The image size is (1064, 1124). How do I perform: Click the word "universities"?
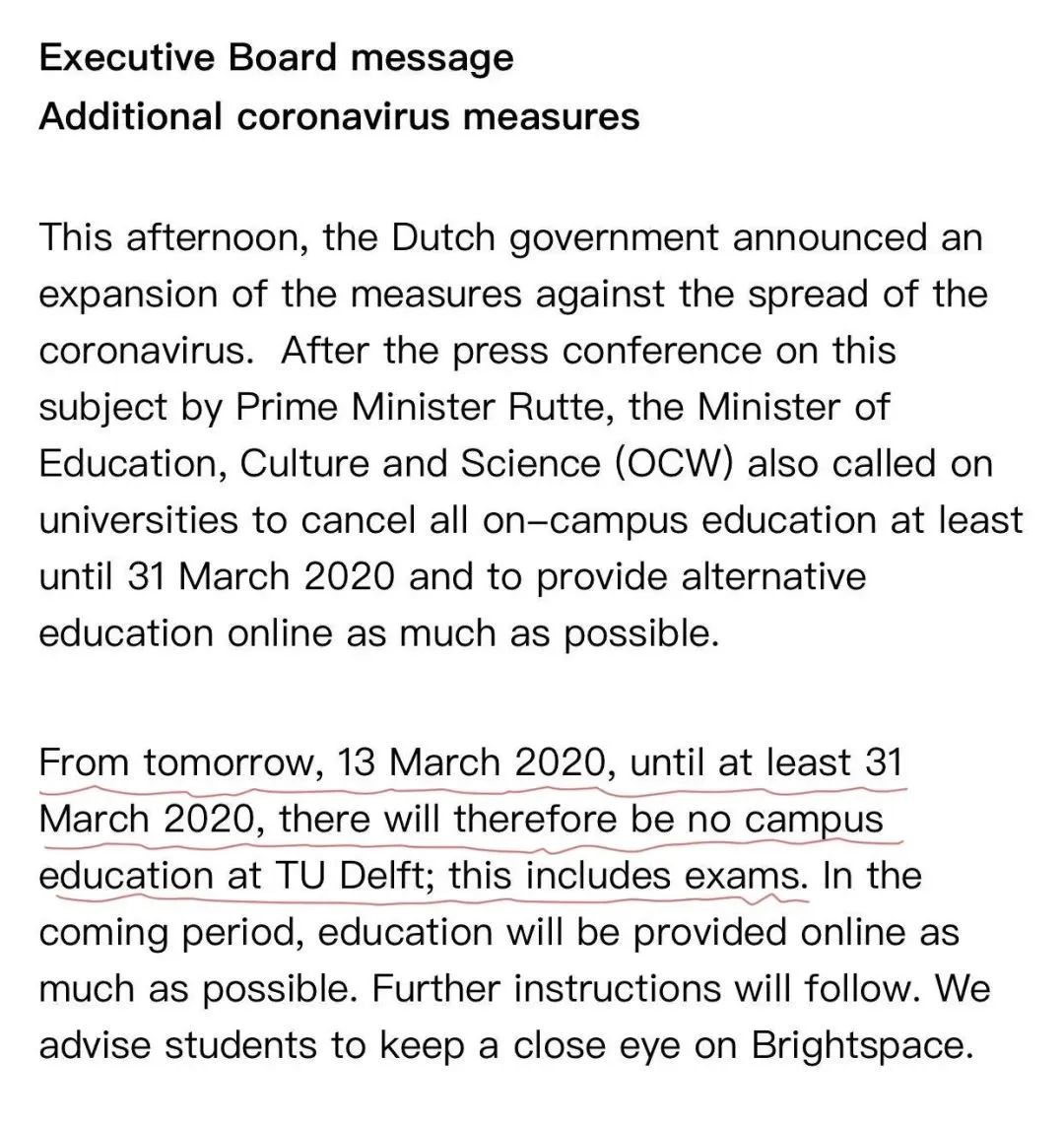[139, 520]
